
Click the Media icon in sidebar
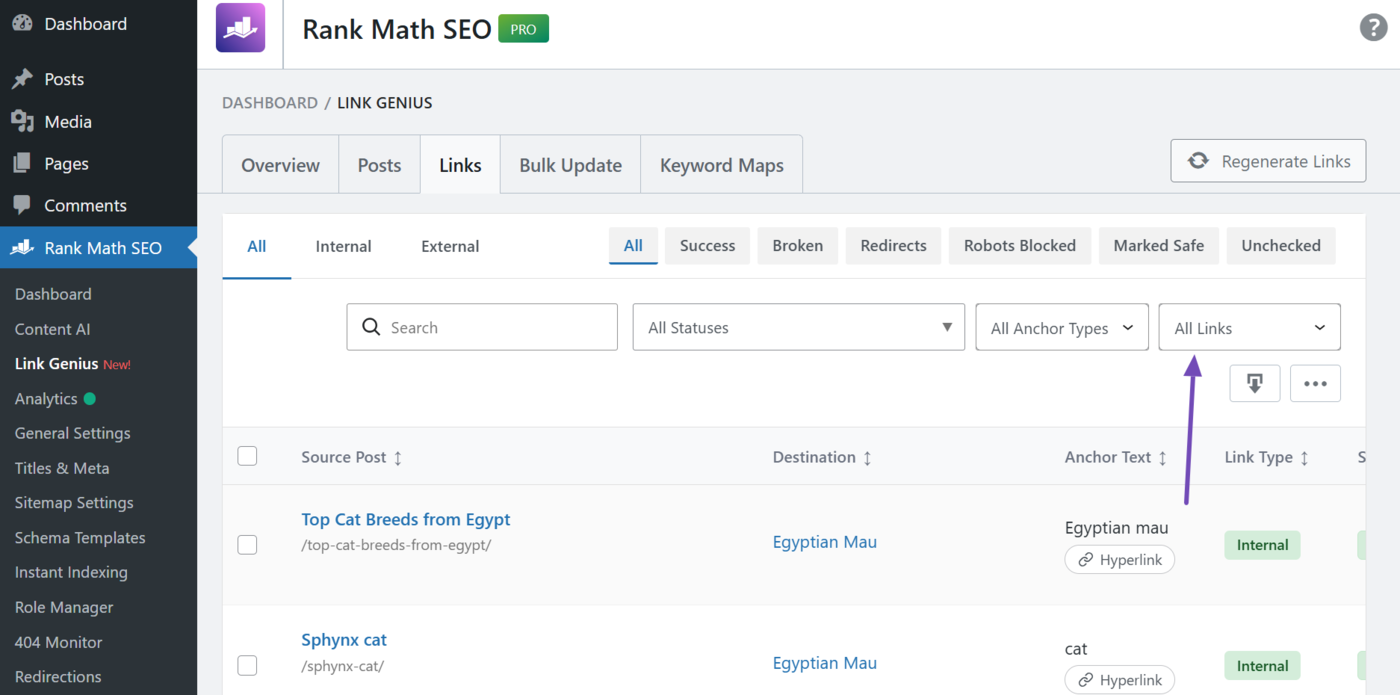22,121
